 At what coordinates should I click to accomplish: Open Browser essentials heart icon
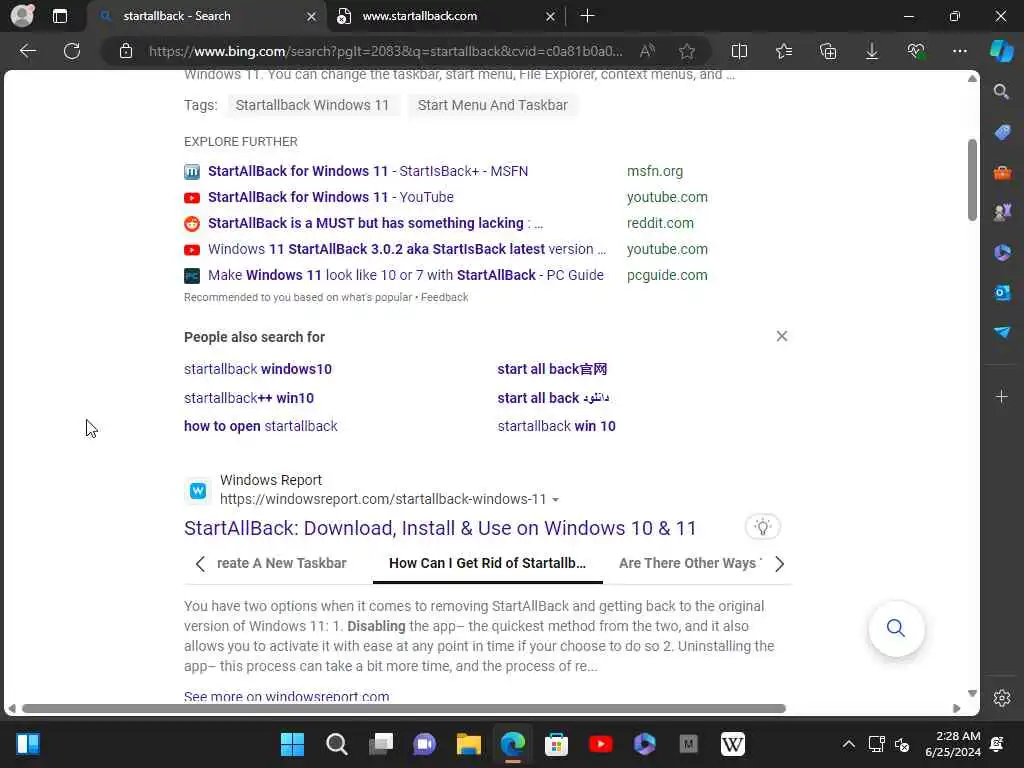click(x=916, y=51)
